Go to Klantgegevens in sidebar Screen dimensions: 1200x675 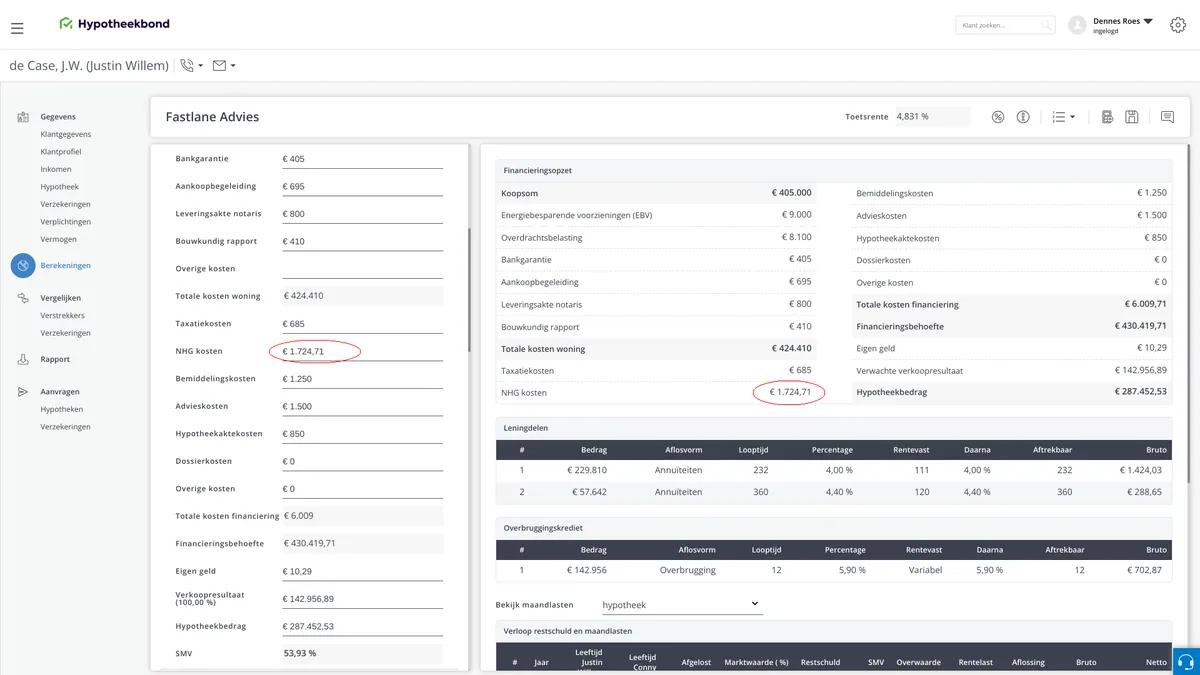point(66,134)
